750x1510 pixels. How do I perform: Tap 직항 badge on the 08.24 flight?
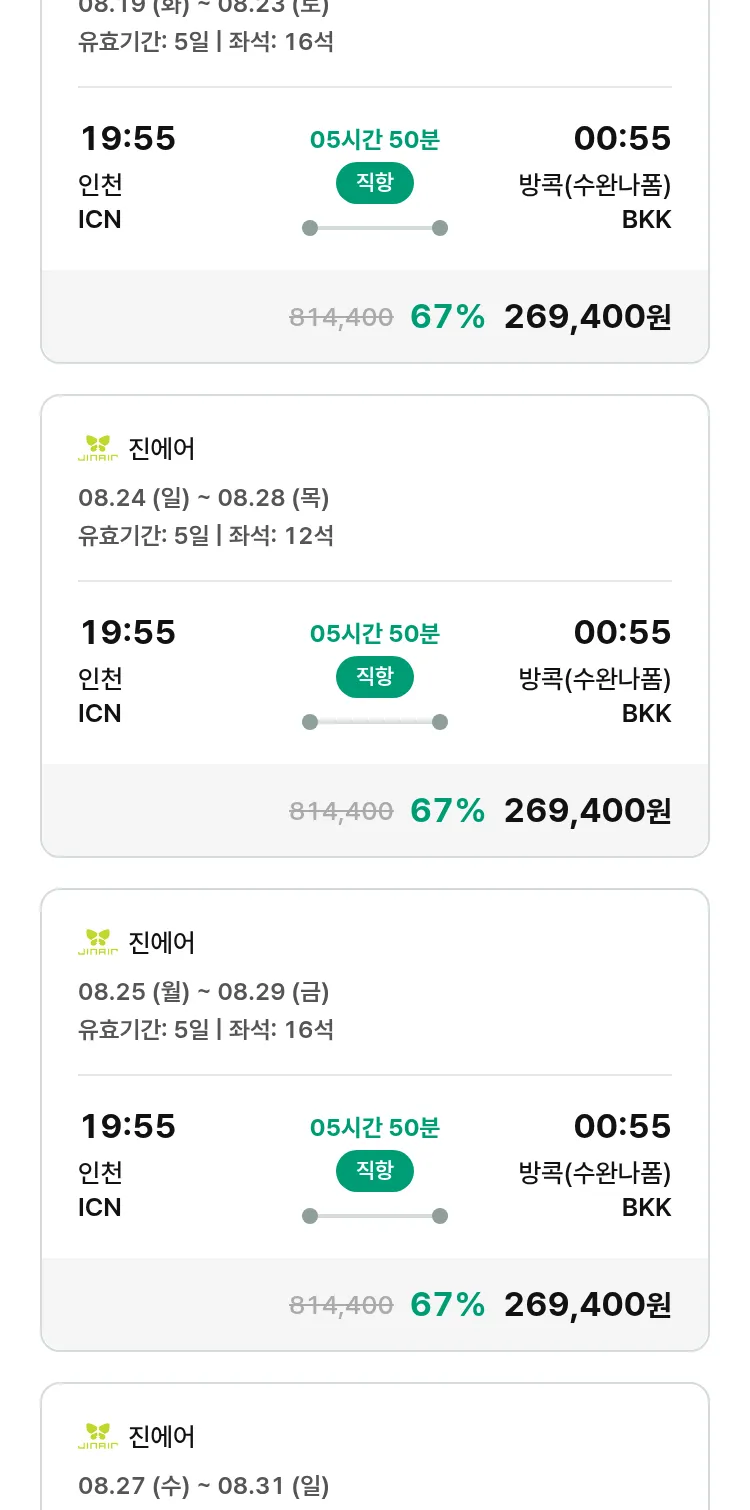click(x=374, y=677)
